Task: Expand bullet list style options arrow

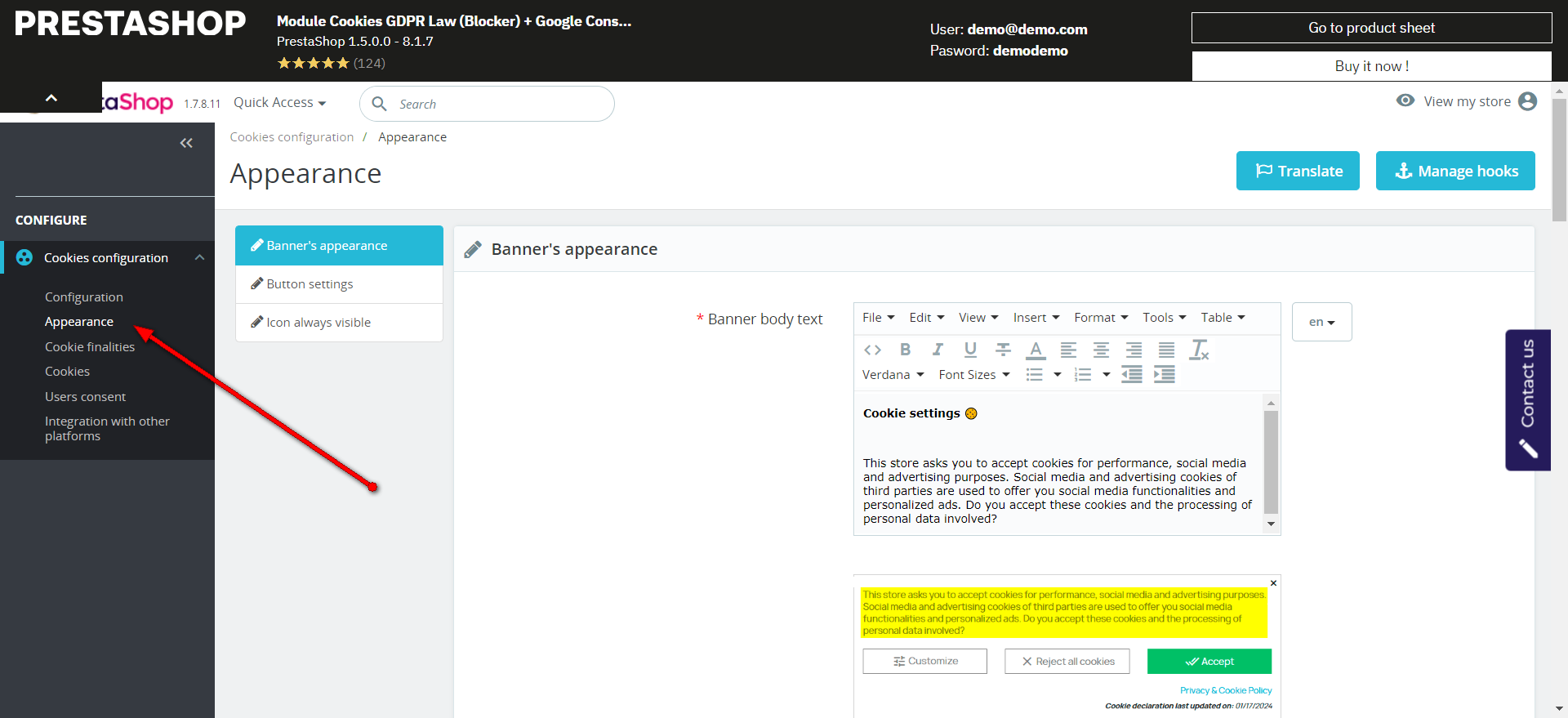Action: pyautogui.click(x=1058, y=375)
